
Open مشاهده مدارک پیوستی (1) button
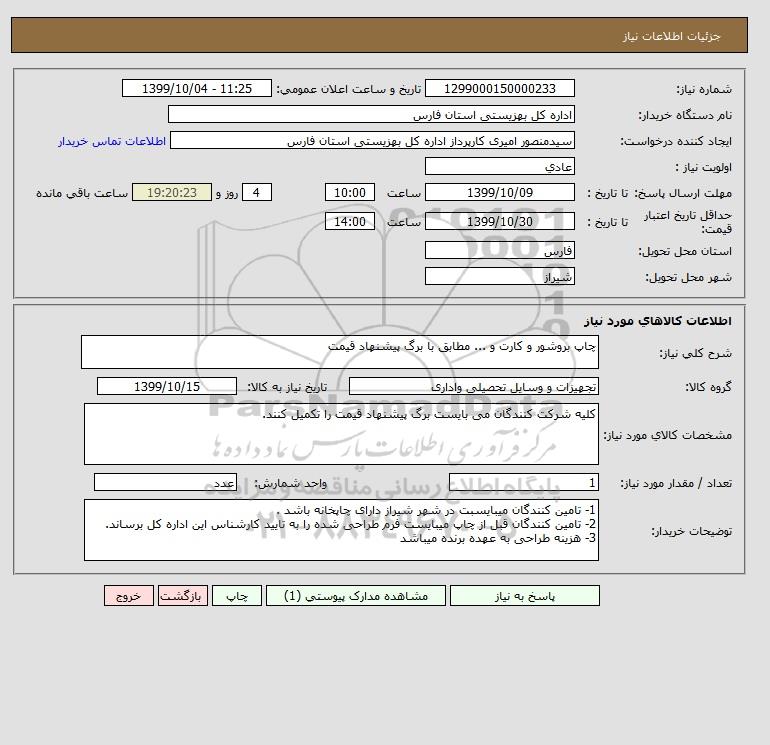pos(356,596)
